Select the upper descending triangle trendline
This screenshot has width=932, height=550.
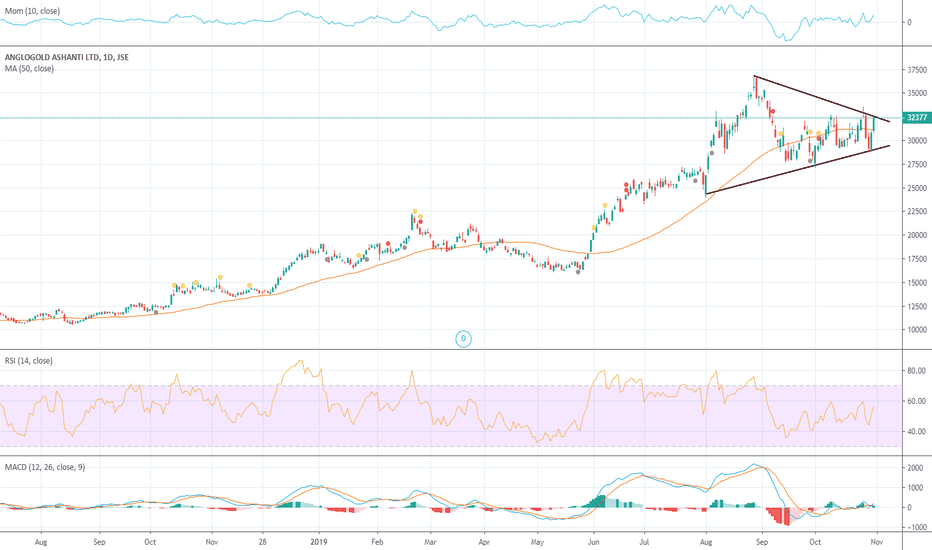point(821,99)
